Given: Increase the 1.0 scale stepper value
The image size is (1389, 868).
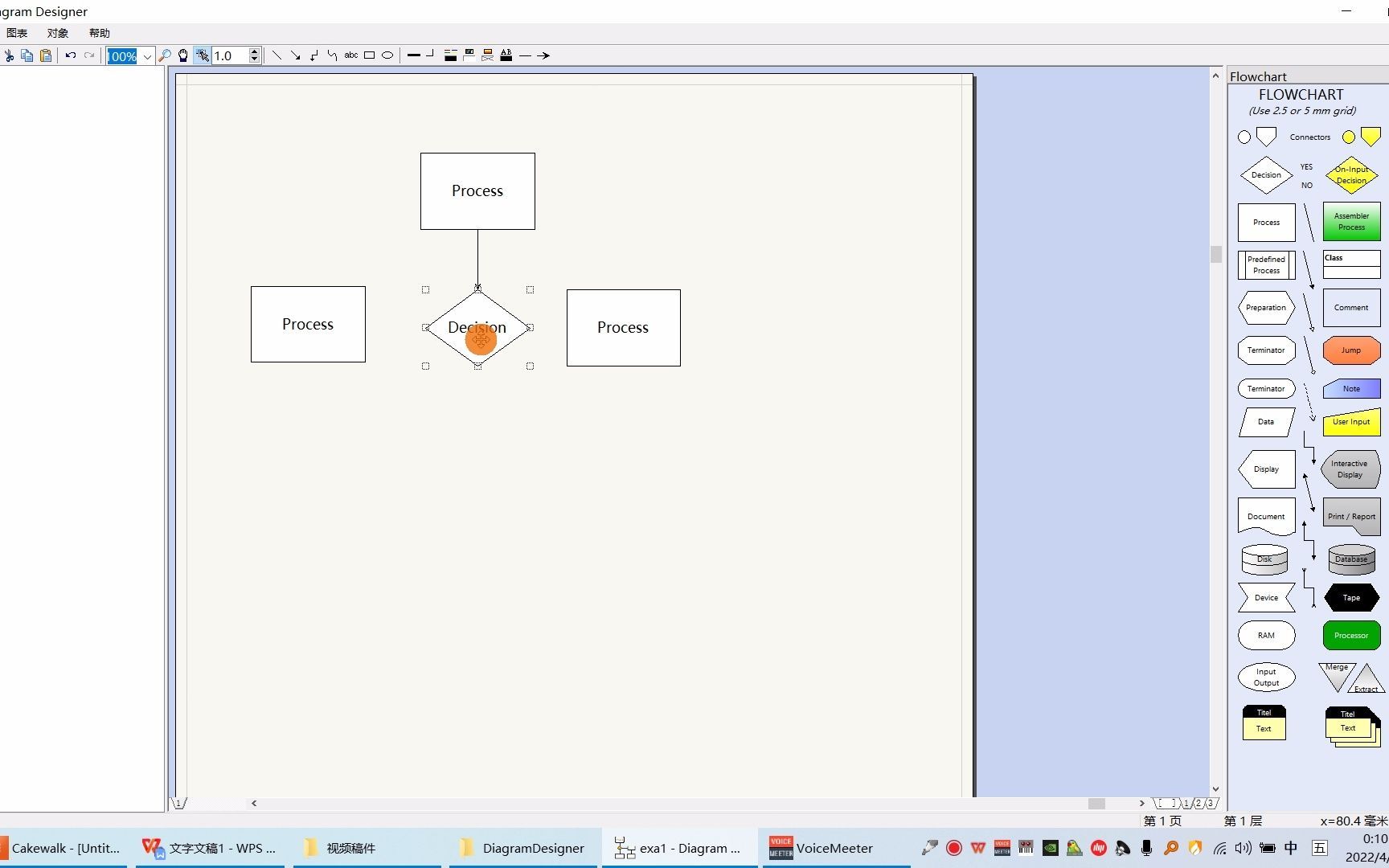Looking at the screenshot, I should (255, 52).
